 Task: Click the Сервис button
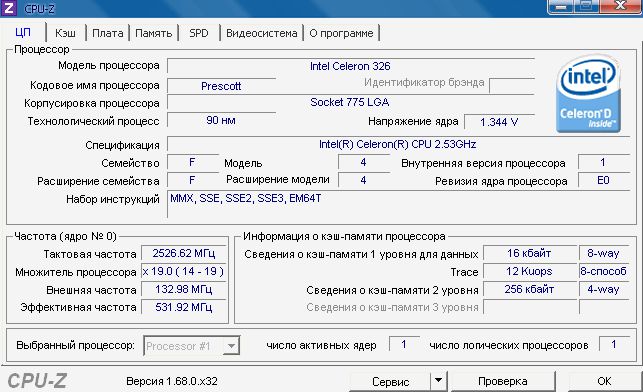390,381
